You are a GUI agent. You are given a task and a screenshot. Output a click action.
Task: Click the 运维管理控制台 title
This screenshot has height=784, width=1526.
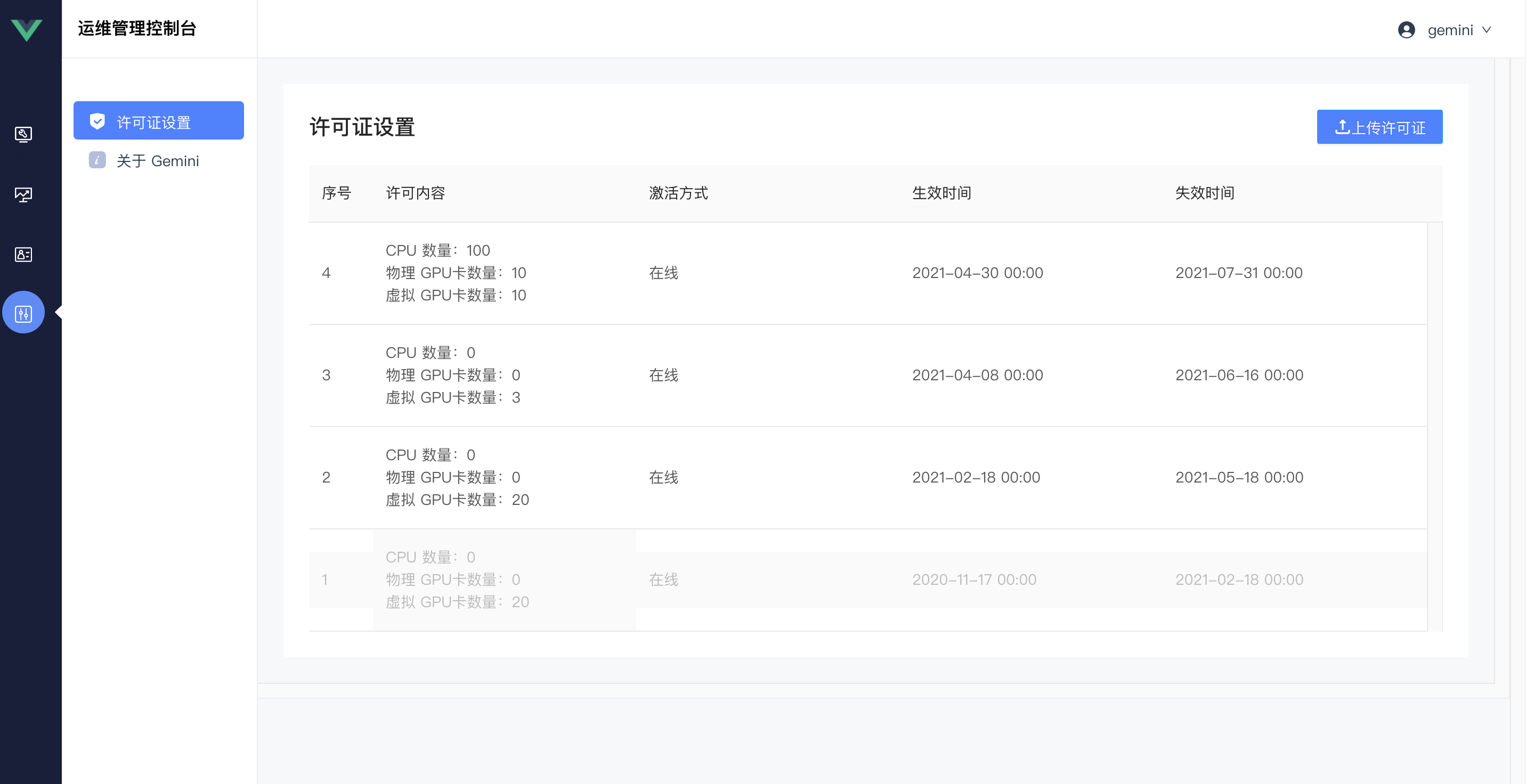[137, 28]
